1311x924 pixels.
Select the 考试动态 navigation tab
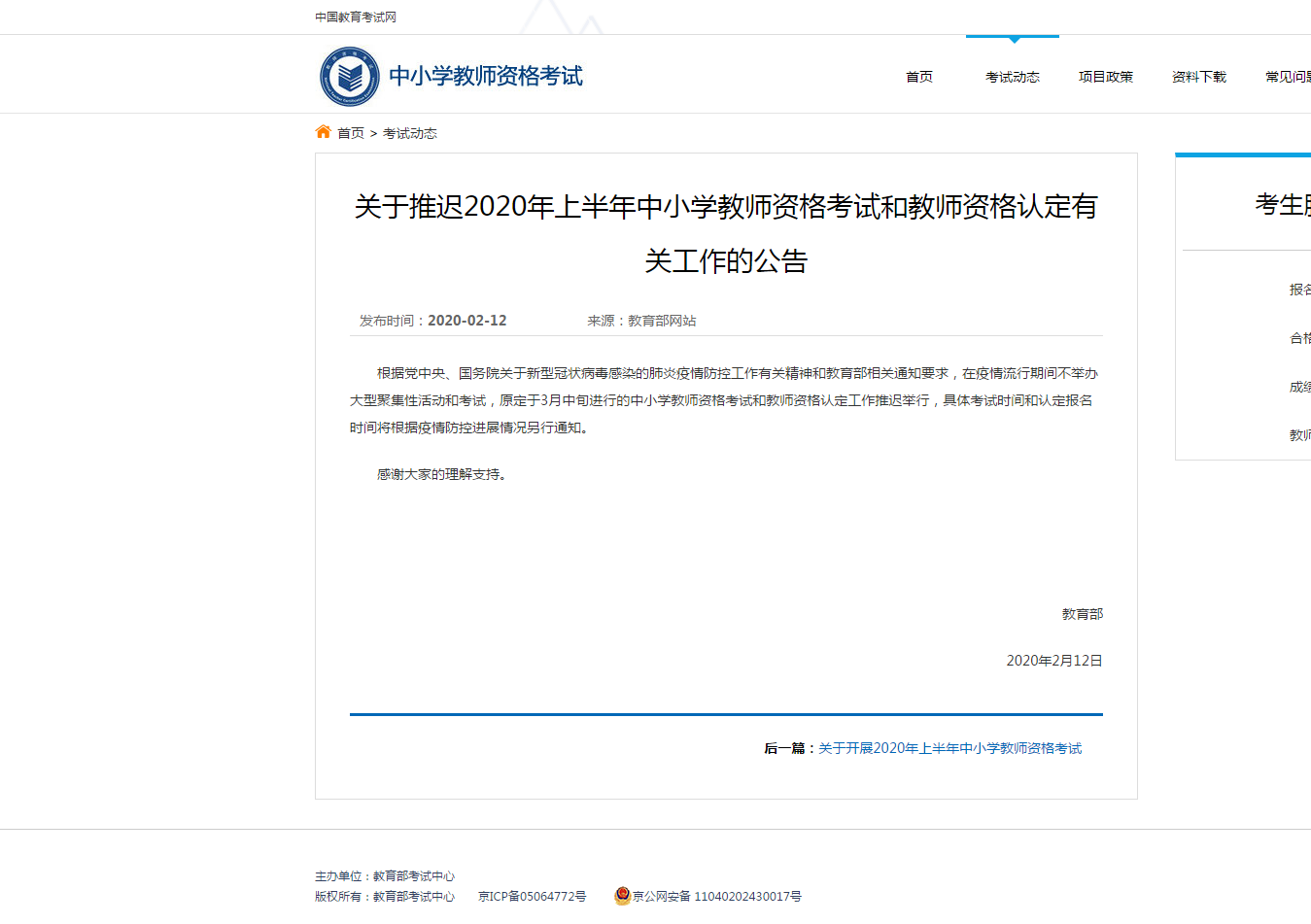[x=1013, y=77]
